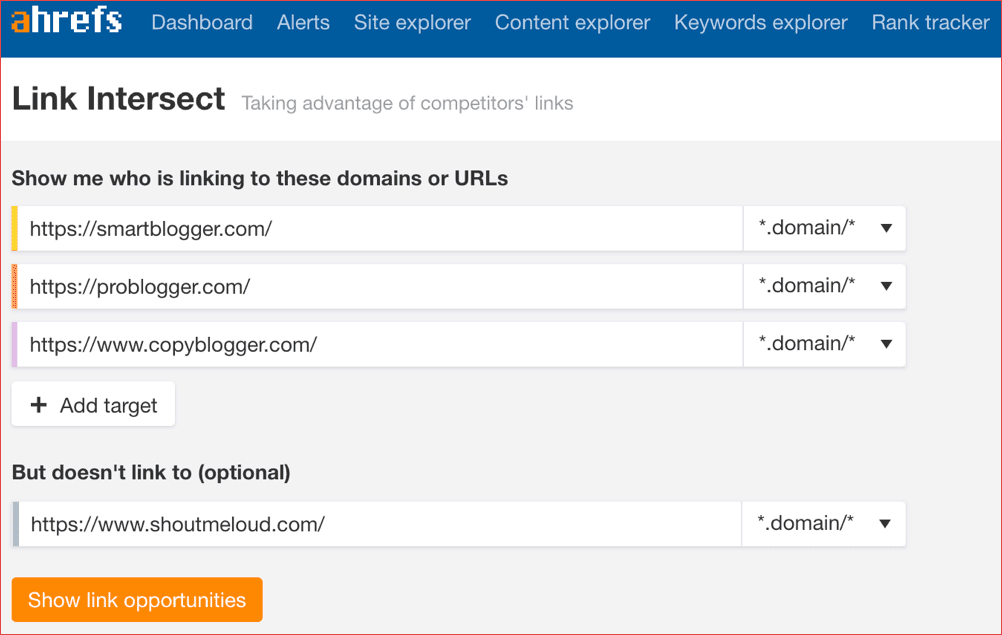
Task: Click the ahrefs logo
Action: (x=67, y=22)
